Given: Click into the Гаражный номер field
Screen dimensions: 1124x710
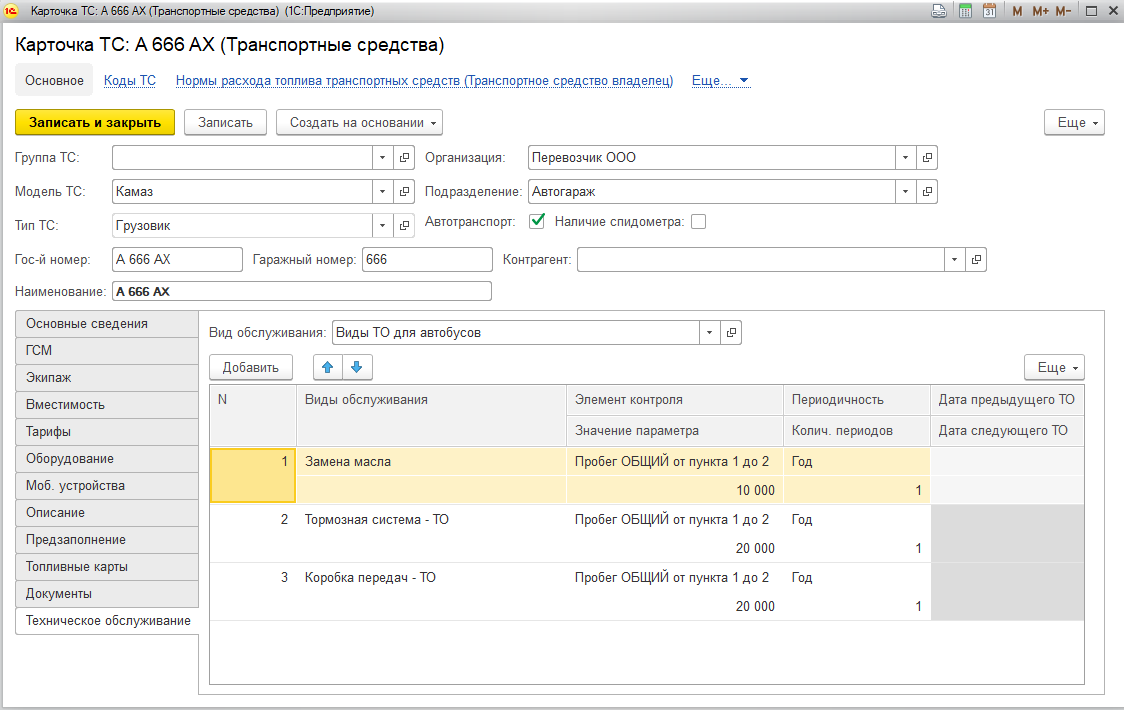Looking at the screenshot, I should tap(426, 260).
